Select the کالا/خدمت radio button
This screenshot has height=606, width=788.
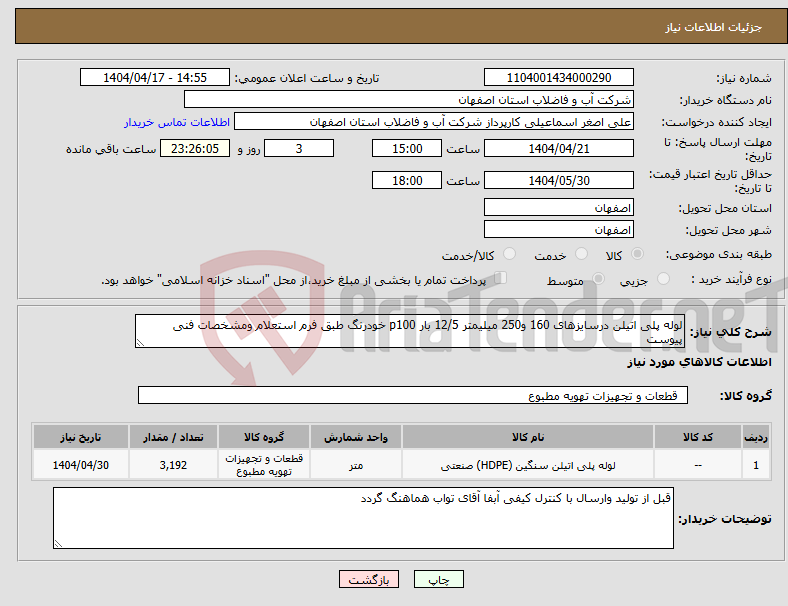coord(509,254)
